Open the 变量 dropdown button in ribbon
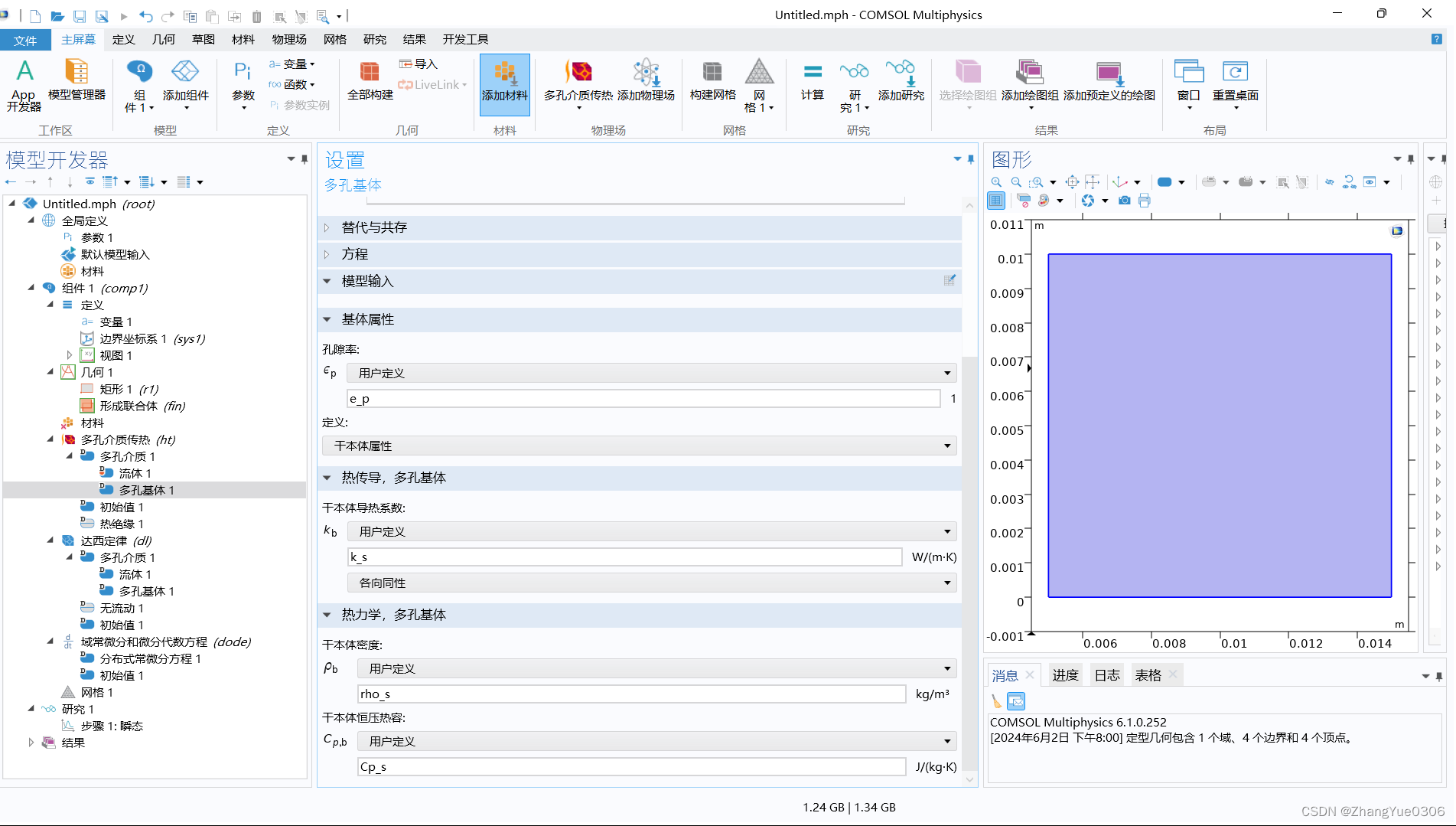 click(x=292, y=64)
